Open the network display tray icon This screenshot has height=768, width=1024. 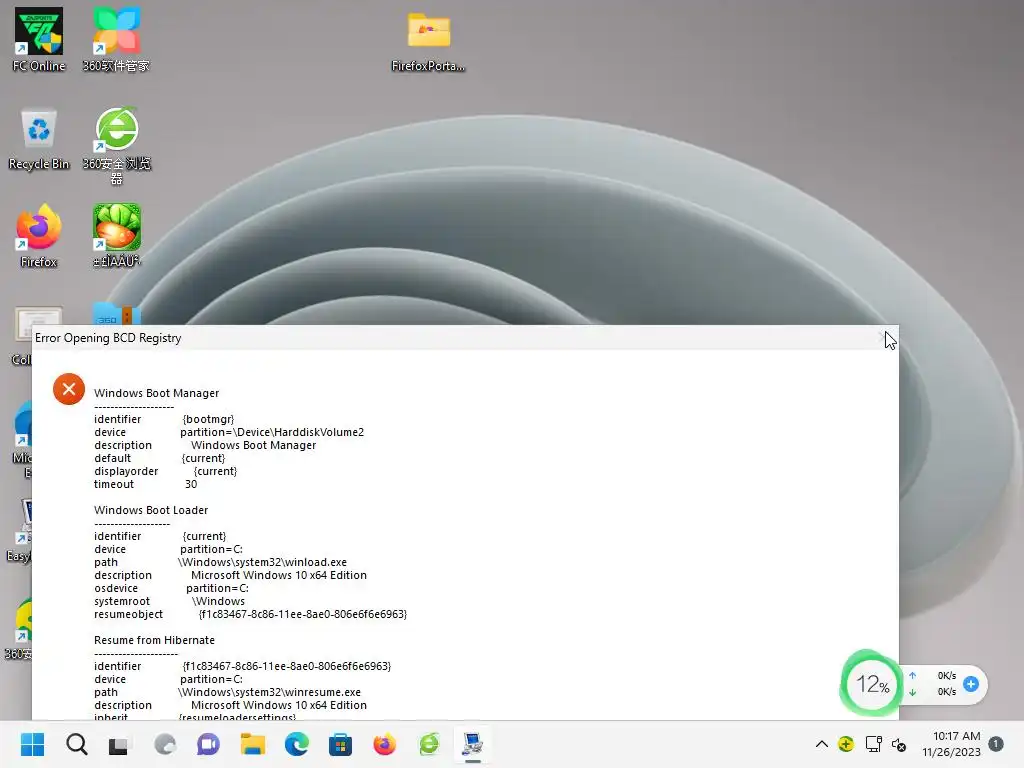coord(873,744)
